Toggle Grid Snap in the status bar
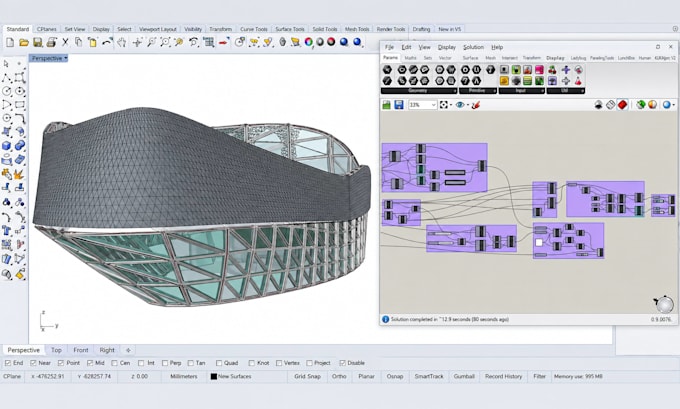The image size is (680, 409). (307, 376)
